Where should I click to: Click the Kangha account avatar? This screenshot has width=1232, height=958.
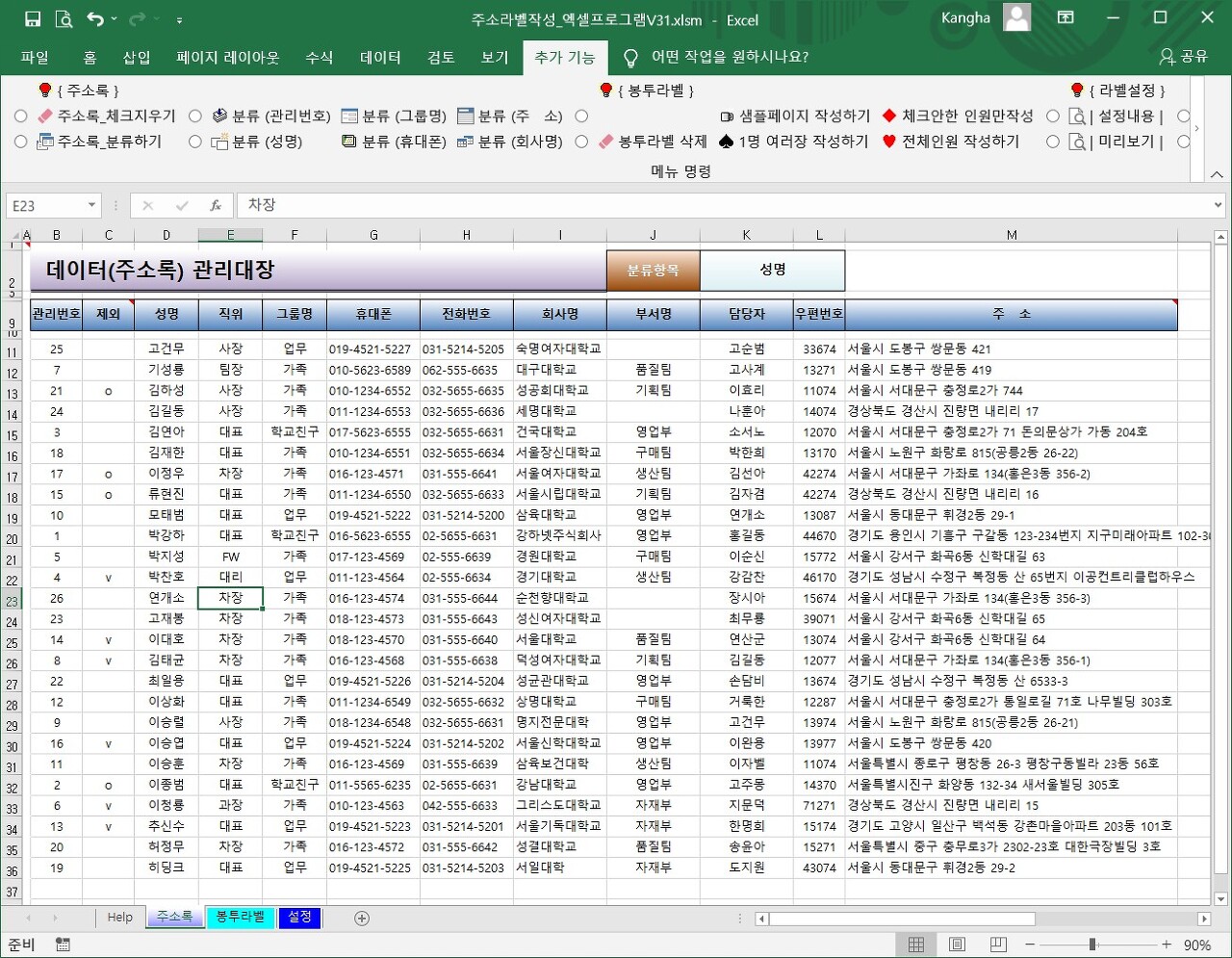[1016, 17]
